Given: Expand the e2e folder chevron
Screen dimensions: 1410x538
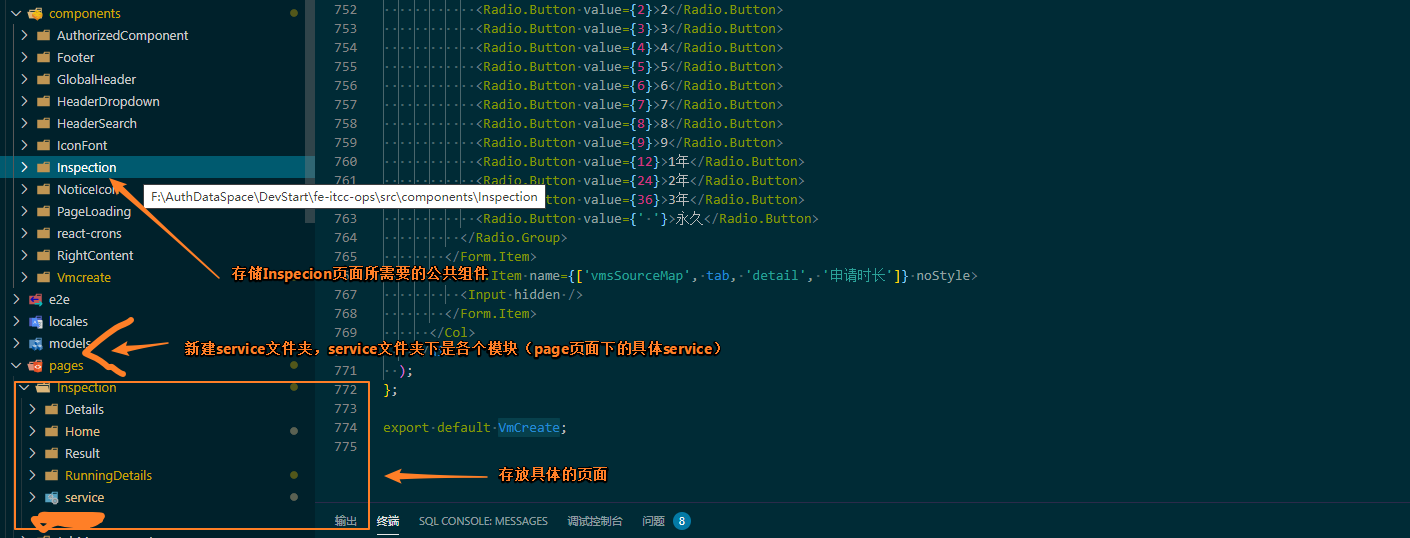Looking at the screenshot, I should (x=16, y=299).
